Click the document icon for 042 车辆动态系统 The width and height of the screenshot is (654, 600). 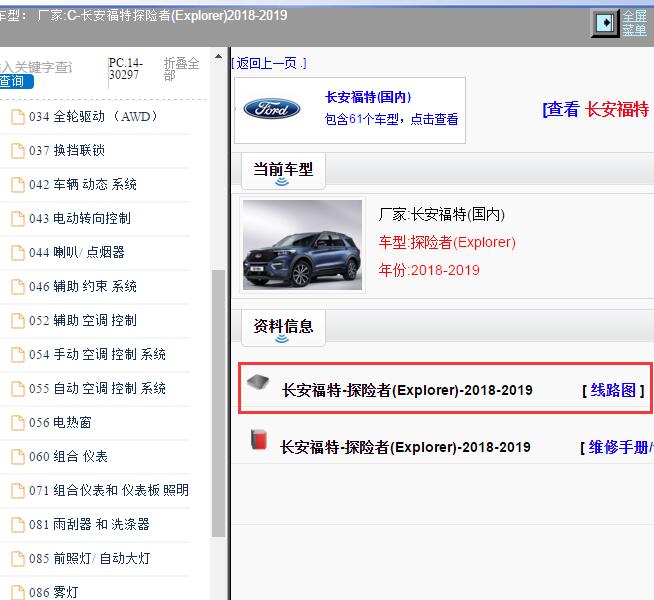18,185
